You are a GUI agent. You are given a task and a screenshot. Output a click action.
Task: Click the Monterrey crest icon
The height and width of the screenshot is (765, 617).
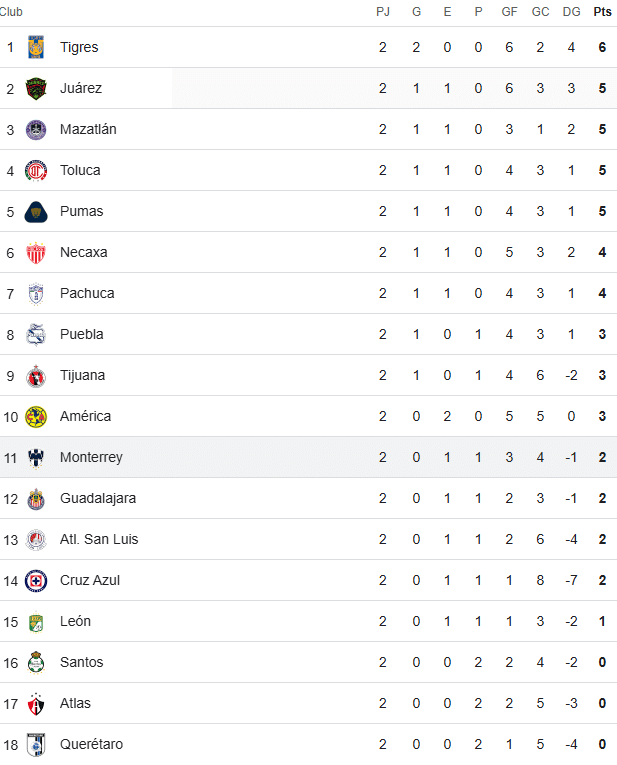click(36, 458)
